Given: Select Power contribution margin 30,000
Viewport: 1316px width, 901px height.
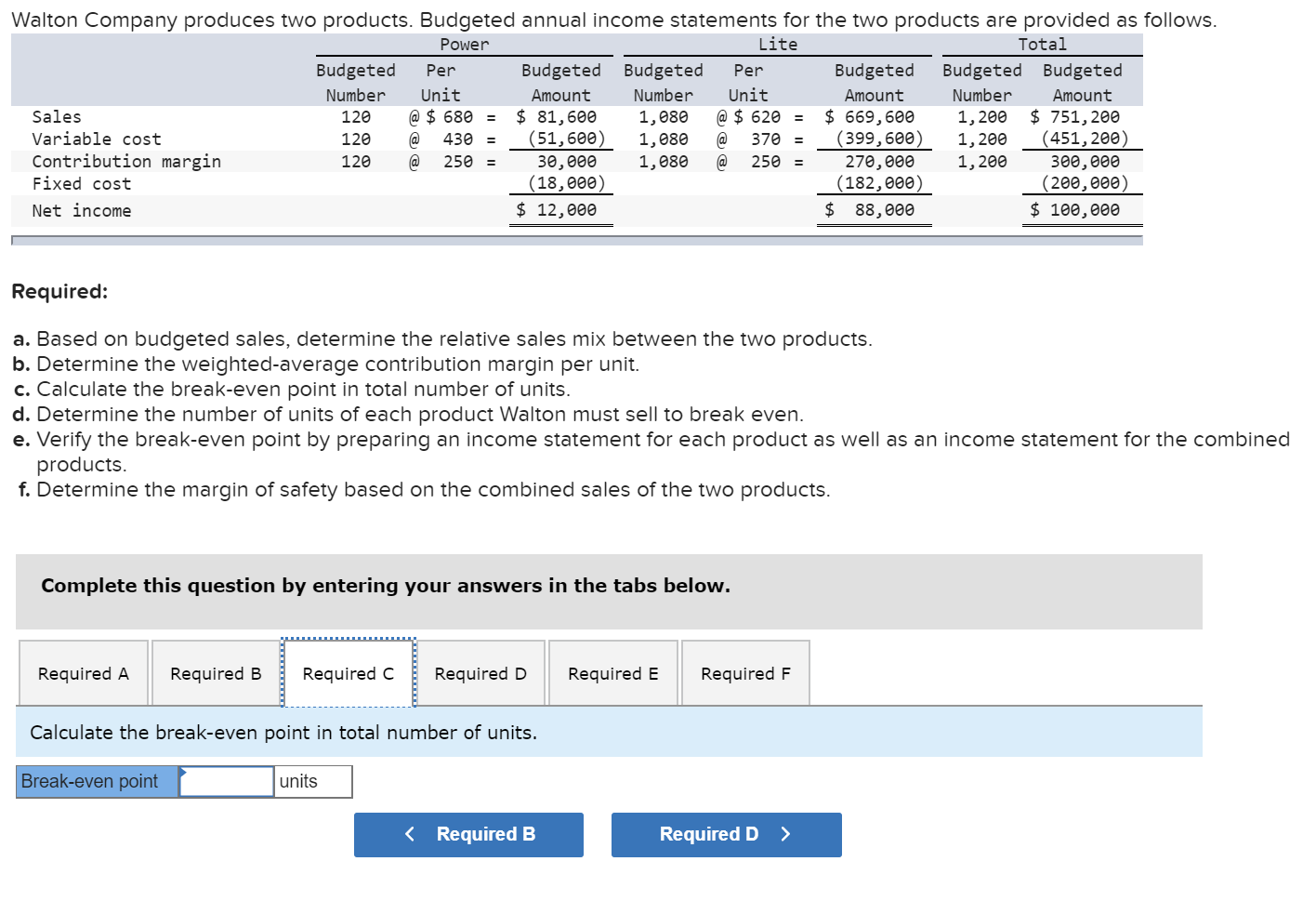Looking at the screenshot, I should [567, 162].
